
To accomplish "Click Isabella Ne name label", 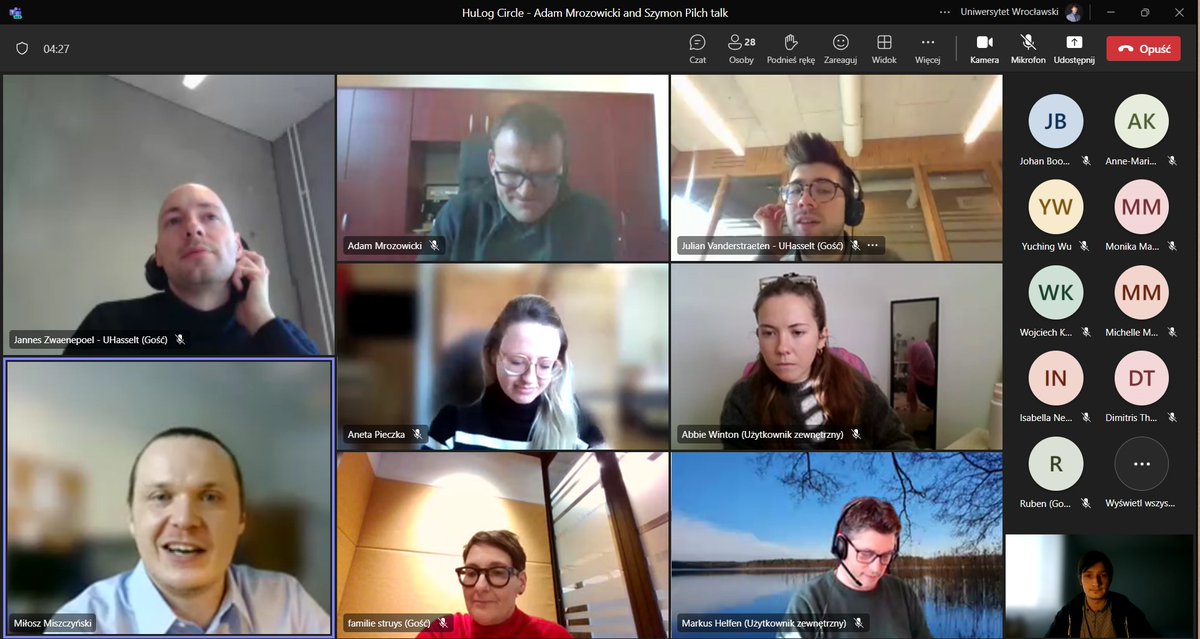I will coord(1047,418).
